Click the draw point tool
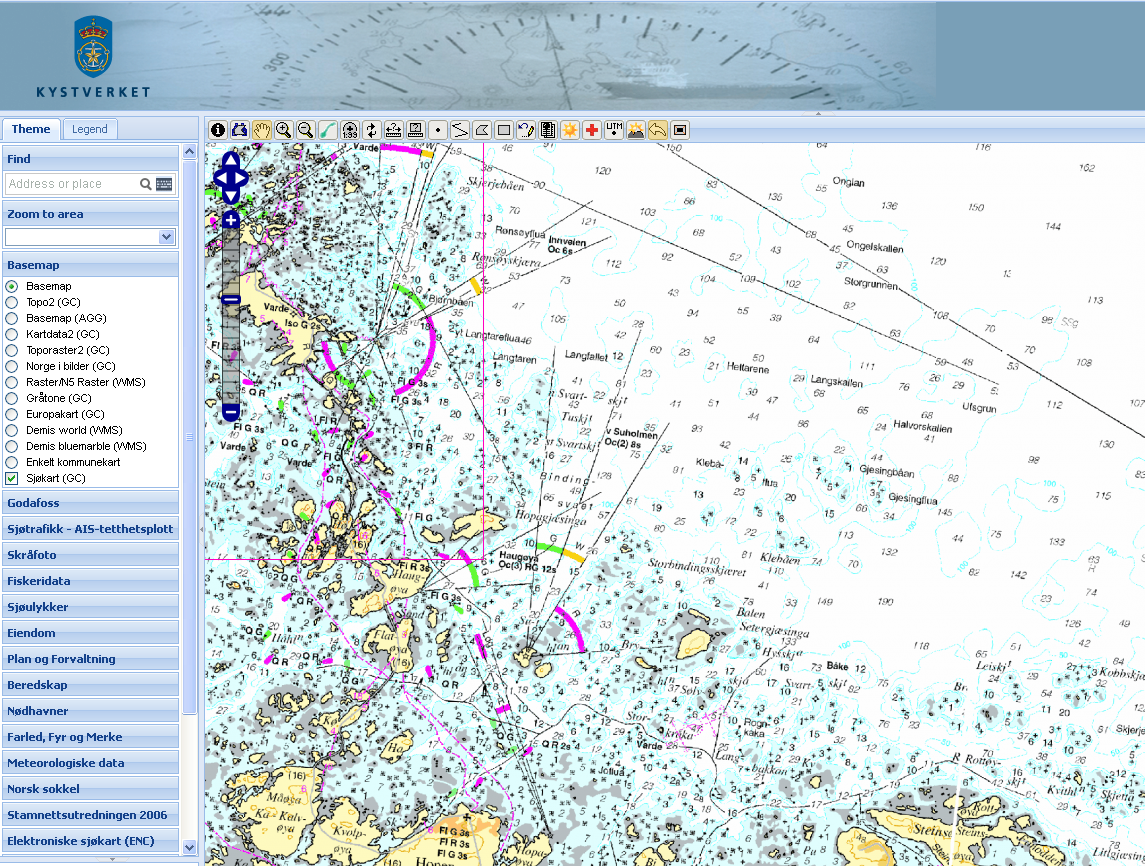Viewport: 1145px width, 866px height. 437,130
